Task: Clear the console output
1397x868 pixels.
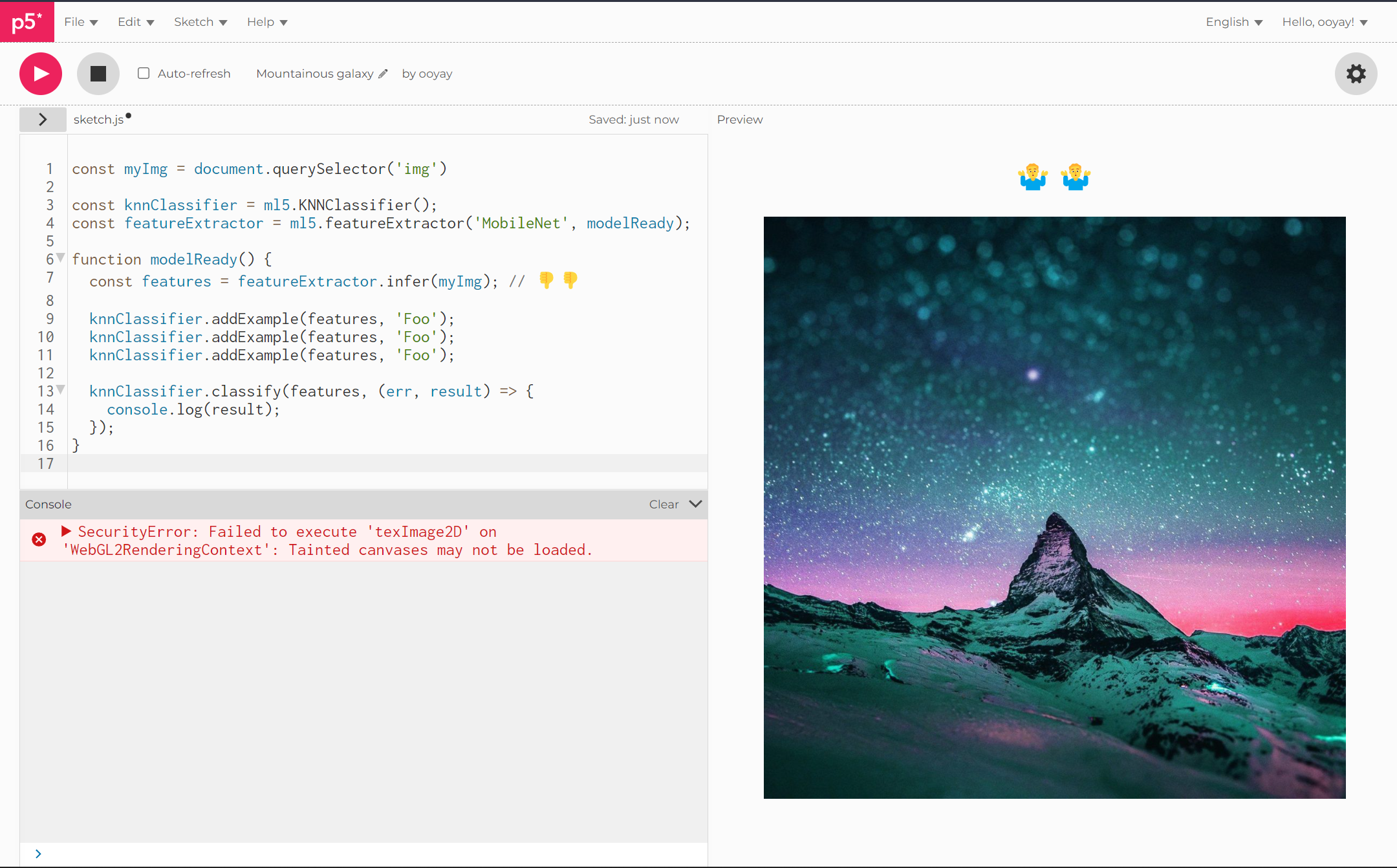Action: click(664, 504)
